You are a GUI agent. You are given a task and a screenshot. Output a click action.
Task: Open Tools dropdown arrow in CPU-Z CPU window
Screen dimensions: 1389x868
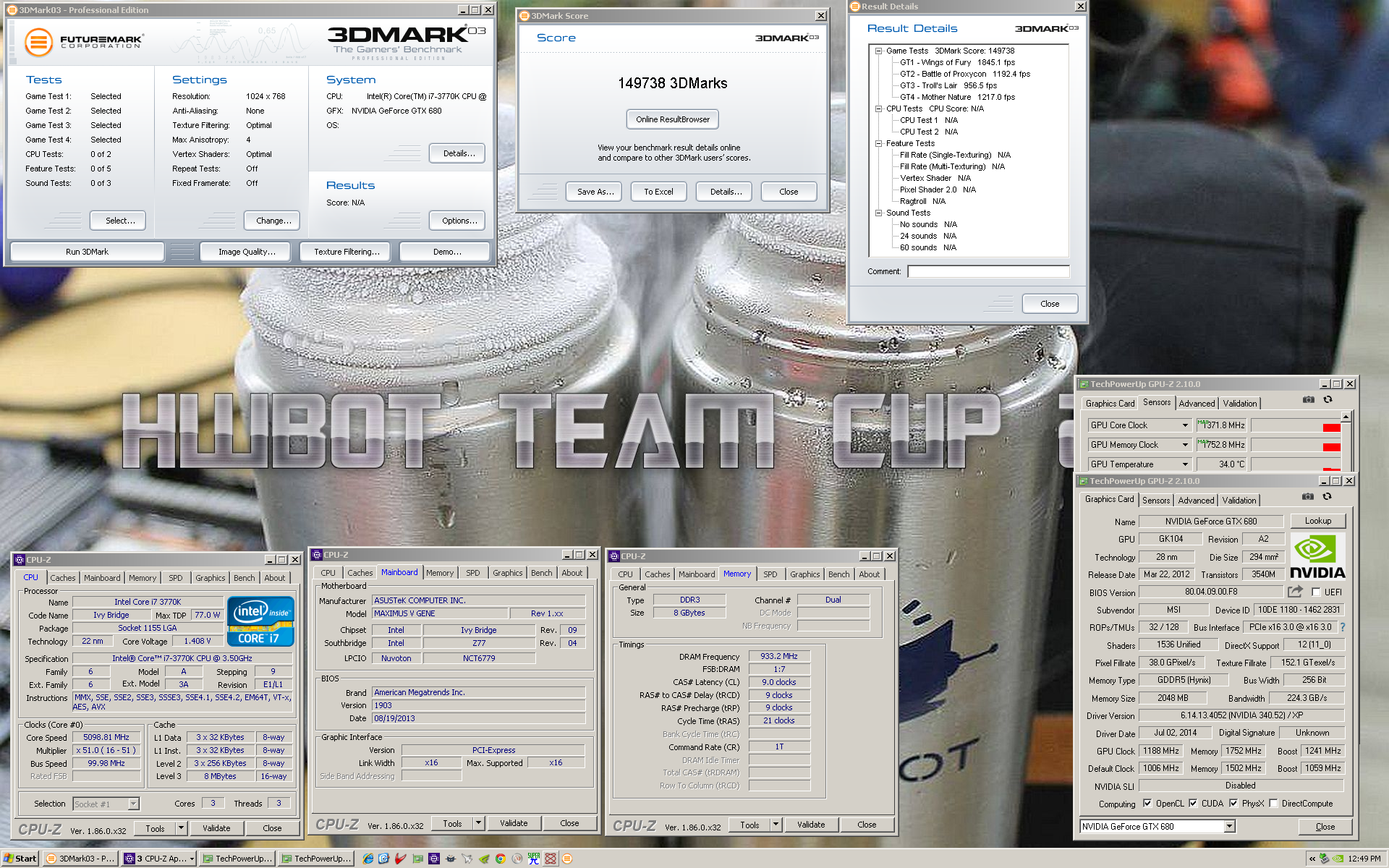coord(181,828)
